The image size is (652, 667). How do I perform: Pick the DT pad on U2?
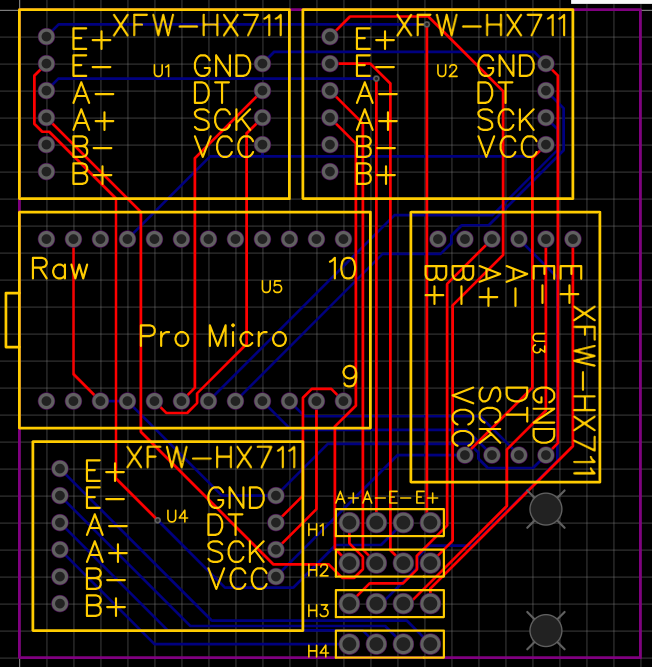[546, 91]
